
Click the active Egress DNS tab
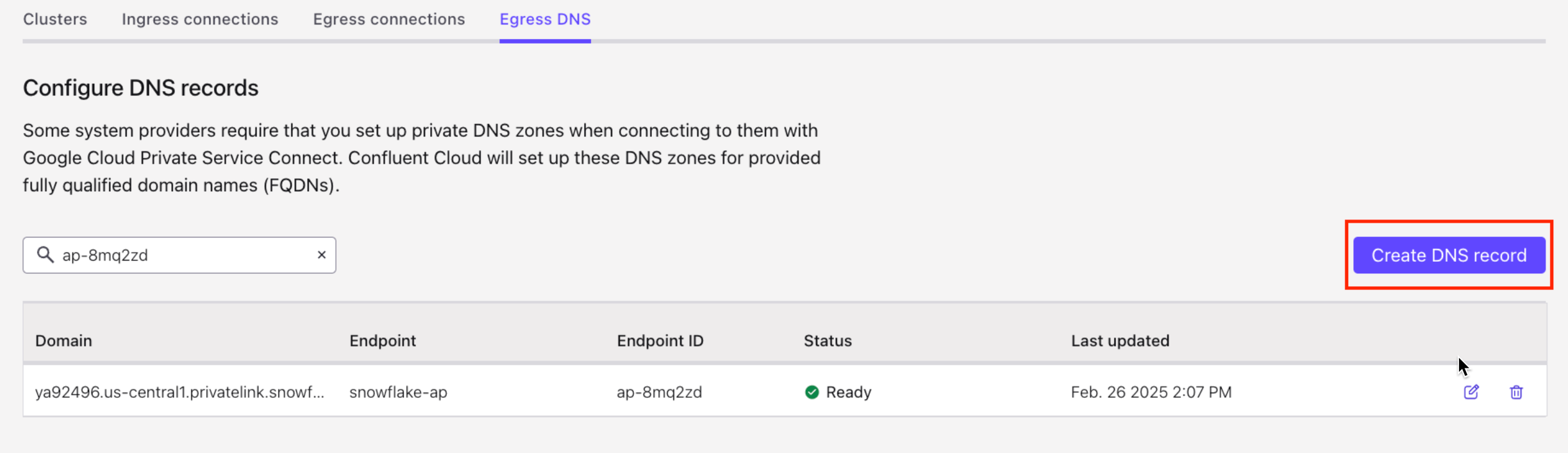tap(544, 19)
